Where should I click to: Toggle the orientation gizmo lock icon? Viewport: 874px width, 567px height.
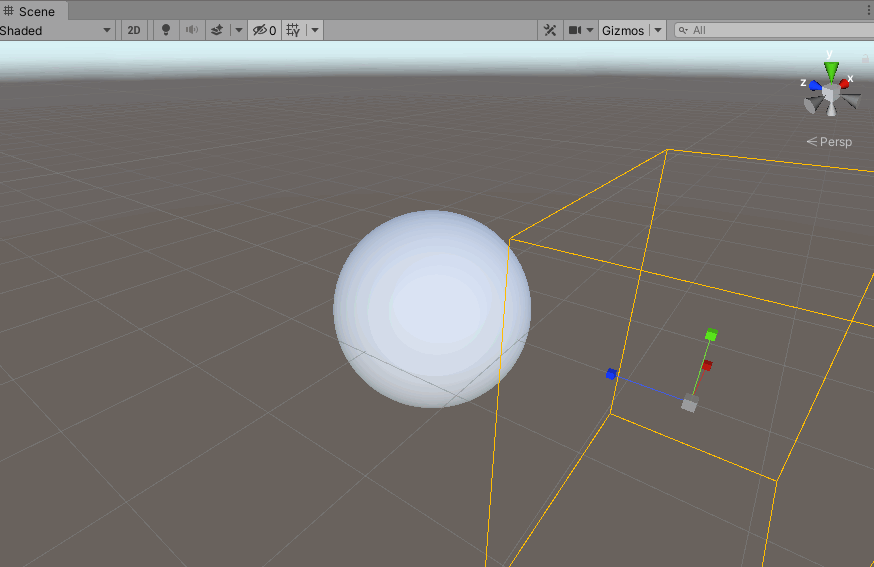coord(865,58)
